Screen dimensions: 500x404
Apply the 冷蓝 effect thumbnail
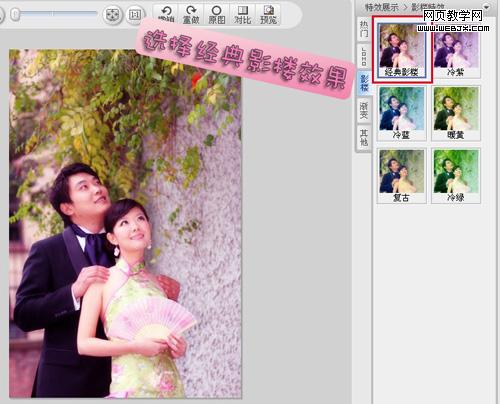coord(402,113)
